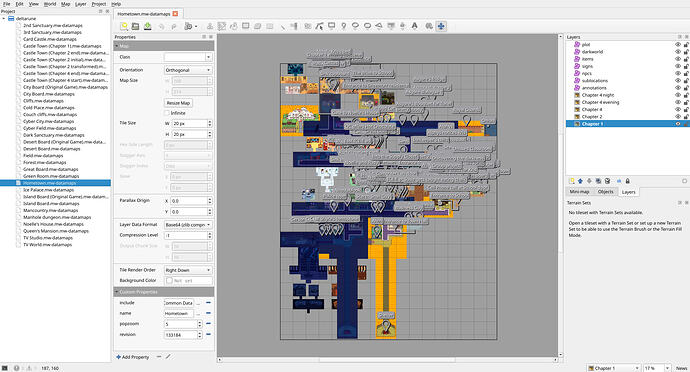The width and height of the screenshot is (690, 372).
Task: Select the Insert Point tool
Action: [x=344, y=26]
